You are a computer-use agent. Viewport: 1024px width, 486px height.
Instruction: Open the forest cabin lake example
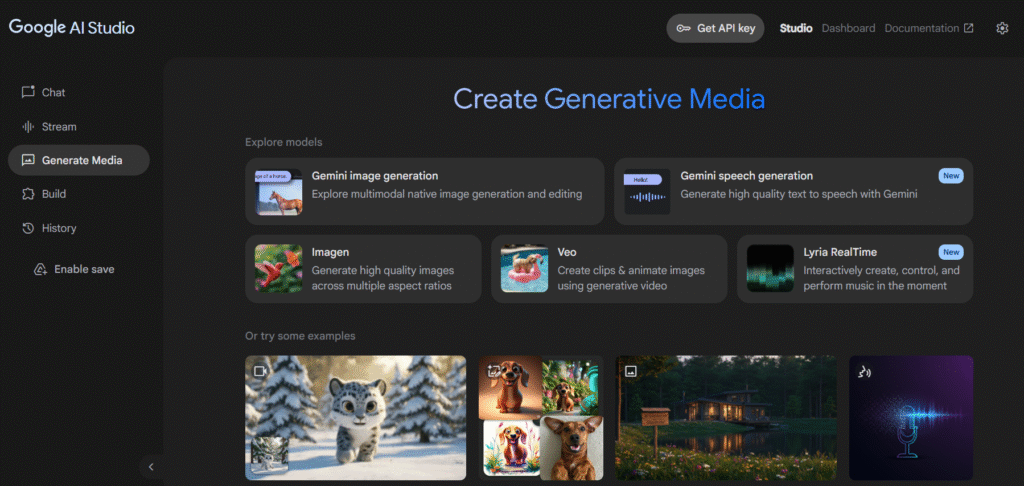tap(726, 418)
